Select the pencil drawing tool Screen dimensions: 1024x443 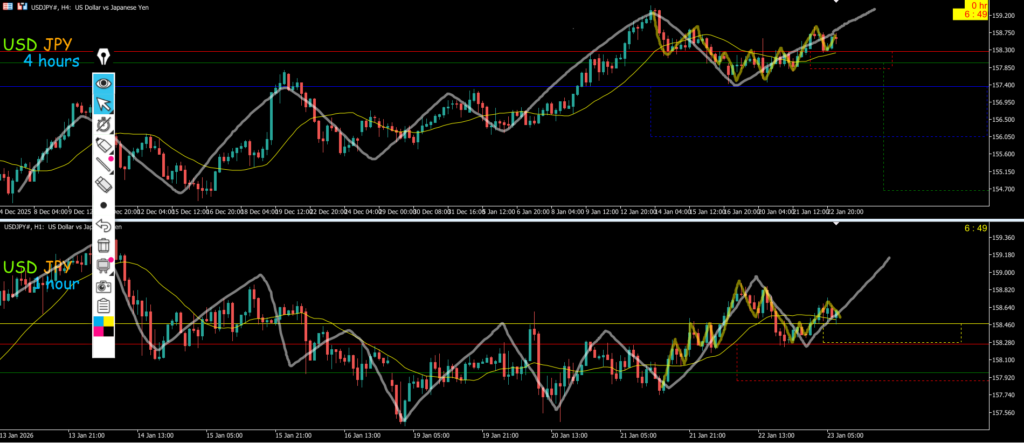click(104, 145)
